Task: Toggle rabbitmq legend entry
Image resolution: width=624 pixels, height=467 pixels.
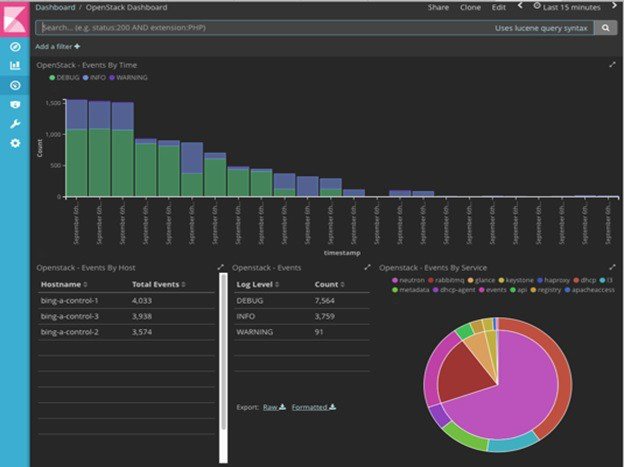Action: point(446,280)
